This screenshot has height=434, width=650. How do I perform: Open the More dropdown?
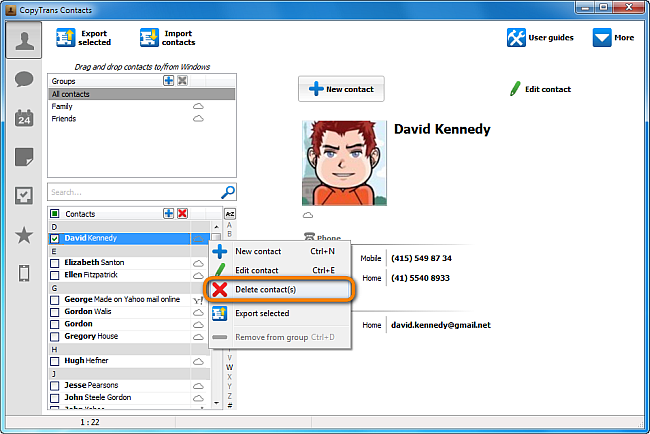(x=614, y=38)
